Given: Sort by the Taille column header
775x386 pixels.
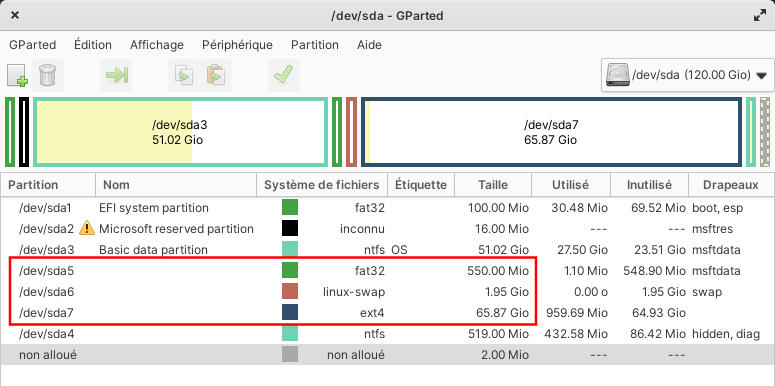Looking at the screenshot, I should pyautogui.click(x=493, y=185).
